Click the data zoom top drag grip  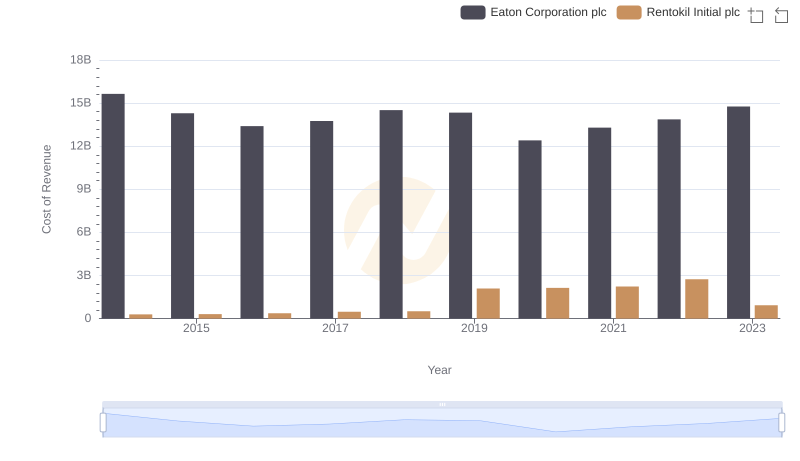point(442,404)
